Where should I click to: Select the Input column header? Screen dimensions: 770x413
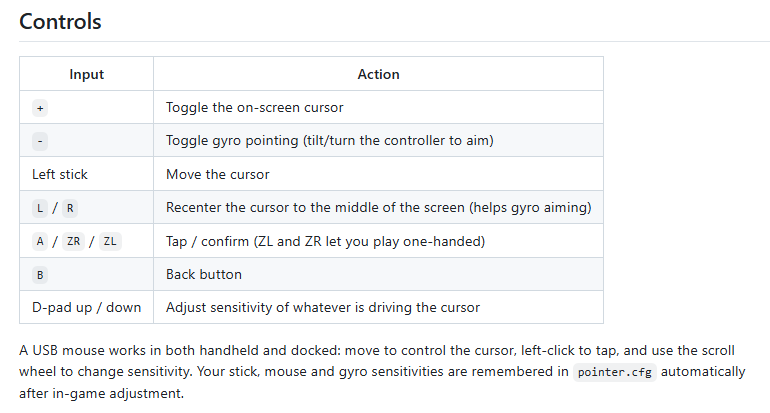[x=86, y=74]
